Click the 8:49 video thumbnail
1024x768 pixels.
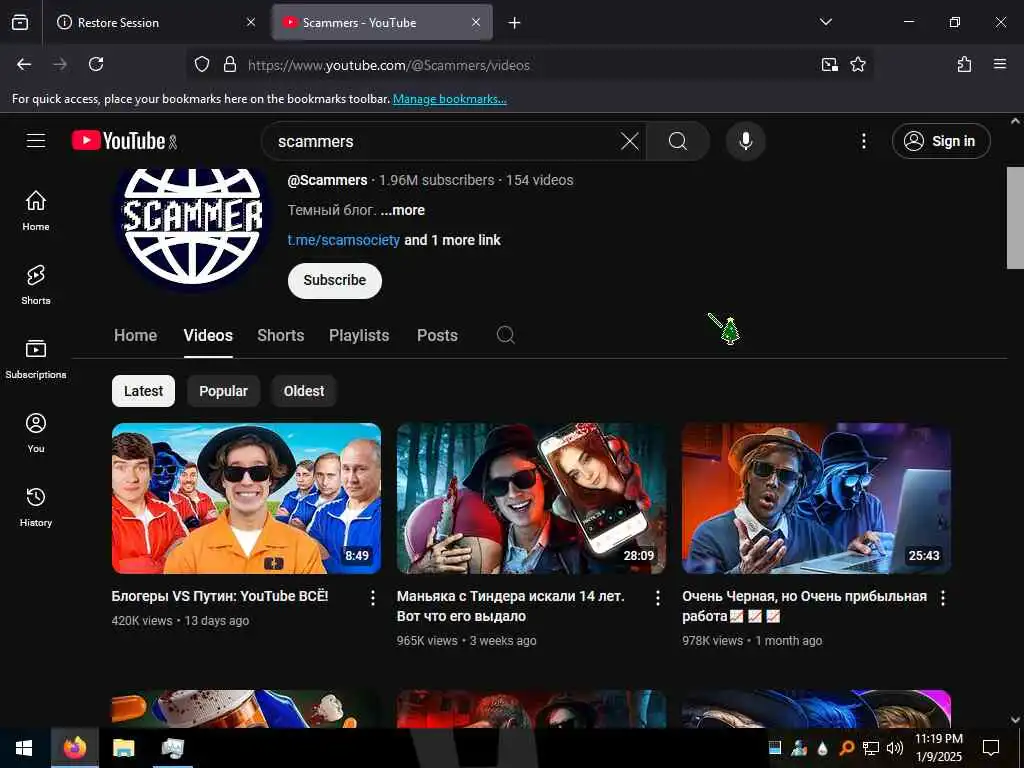click(x=246, y=498)
